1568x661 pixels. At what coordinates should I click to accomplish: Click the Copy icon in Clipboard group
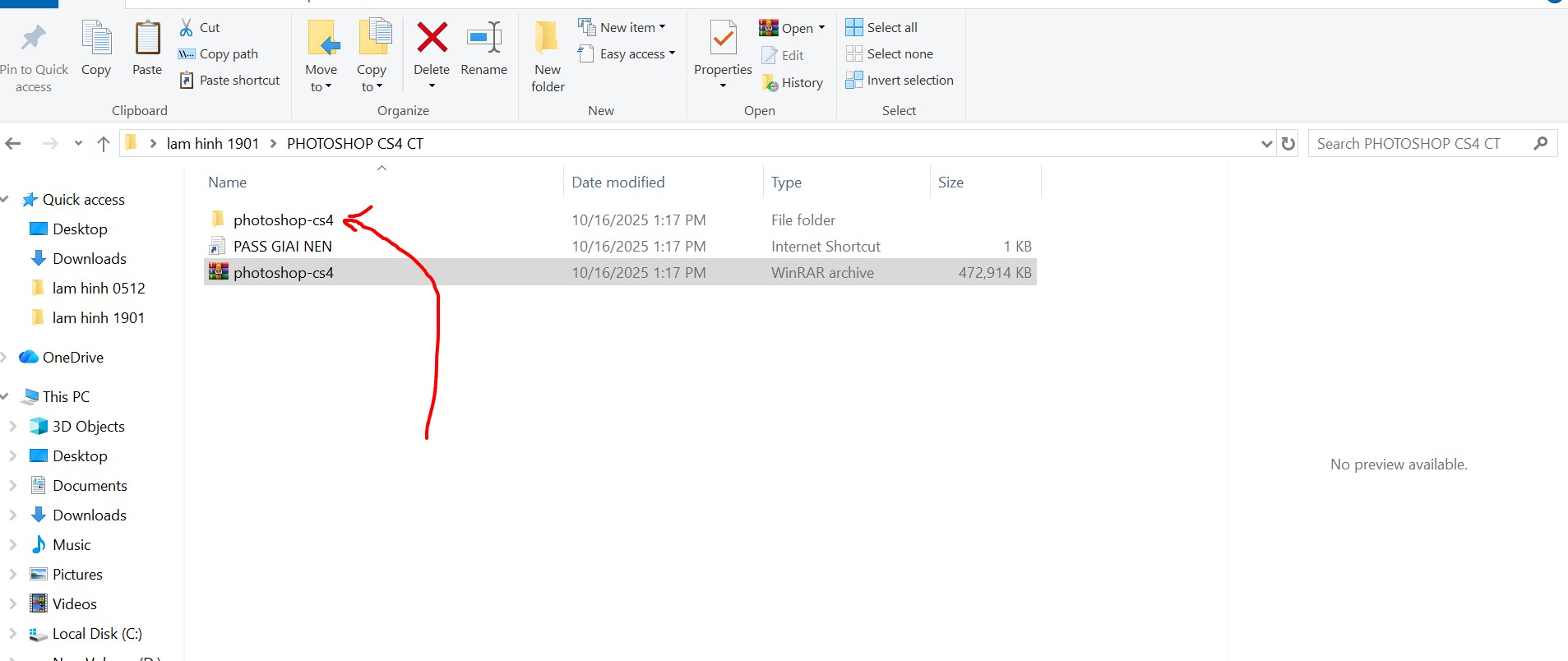(x=96, y=38)
